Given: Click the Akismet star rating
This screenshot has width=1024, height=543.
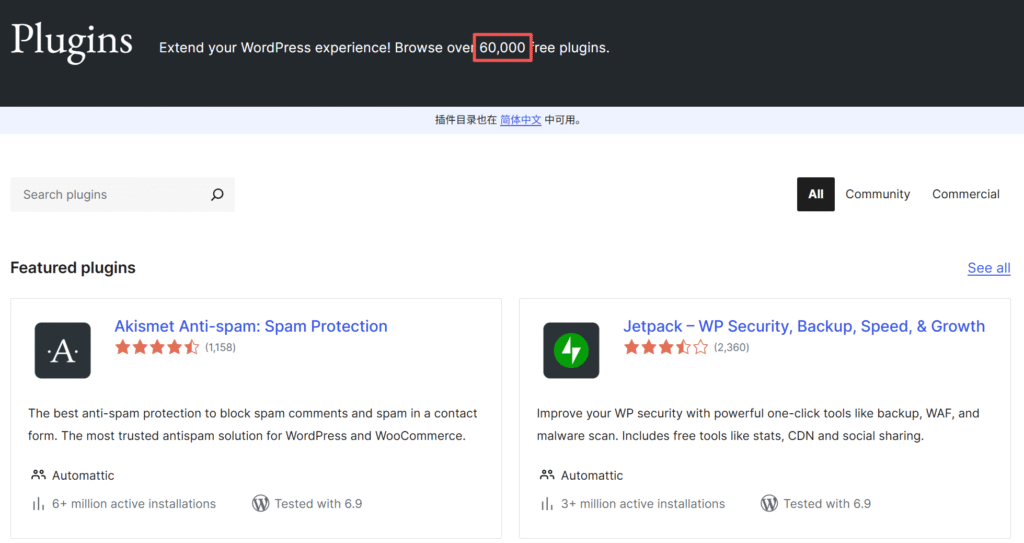Looking at the screenshot, I should 157,347.
